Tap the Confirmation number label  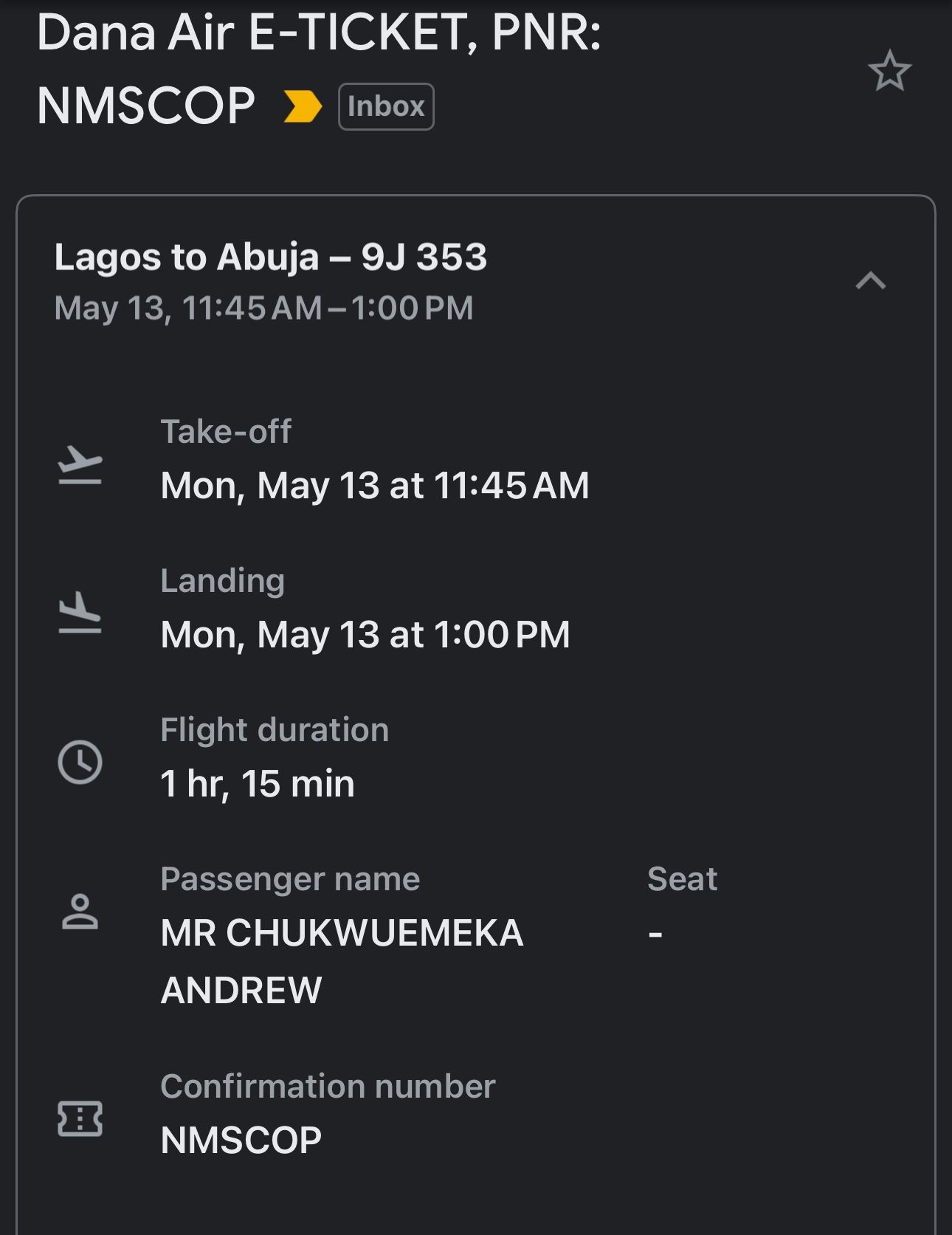[x=328, y=1087]
